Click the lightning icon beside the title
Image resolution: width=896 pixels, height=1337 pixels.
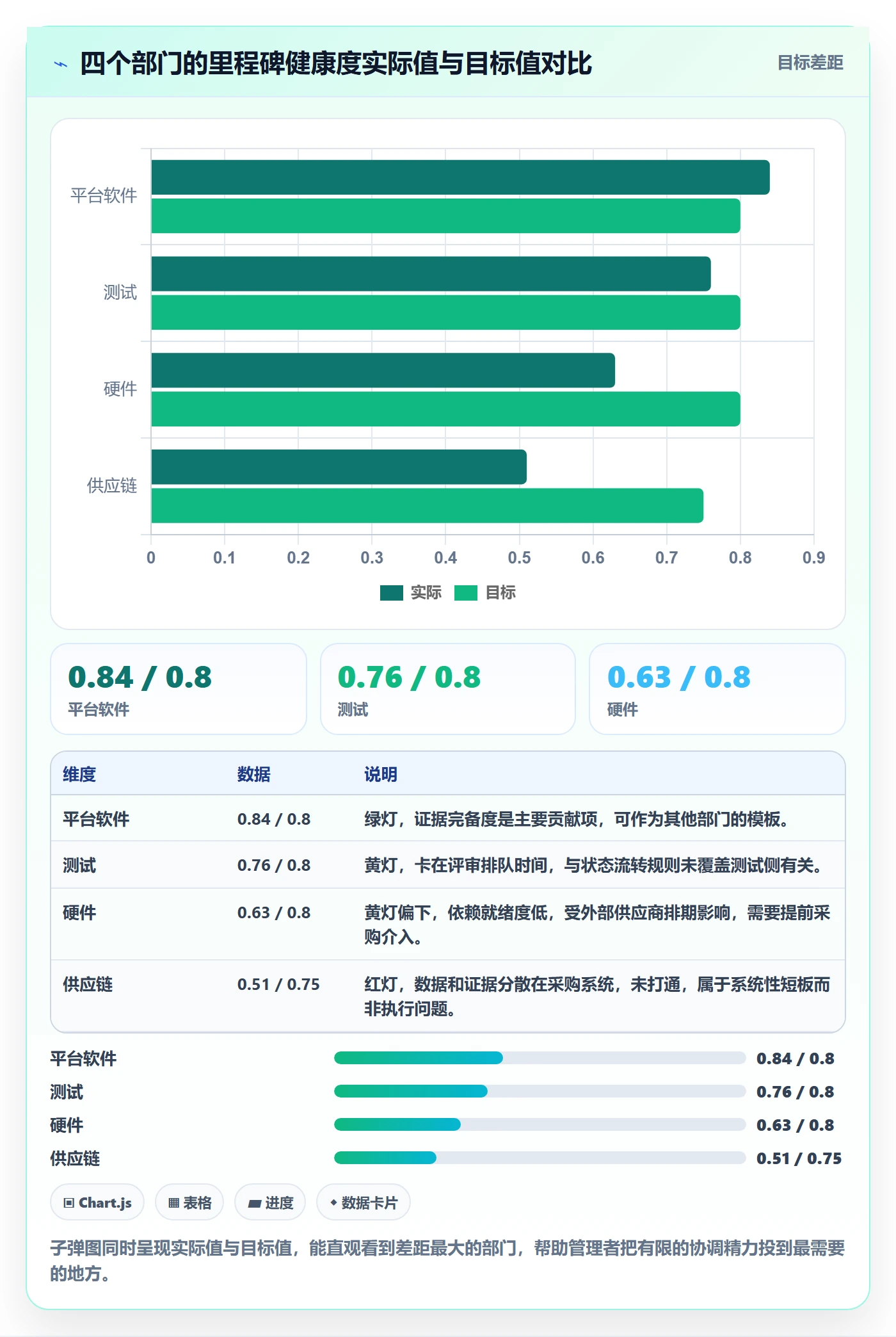pos(61,64)
